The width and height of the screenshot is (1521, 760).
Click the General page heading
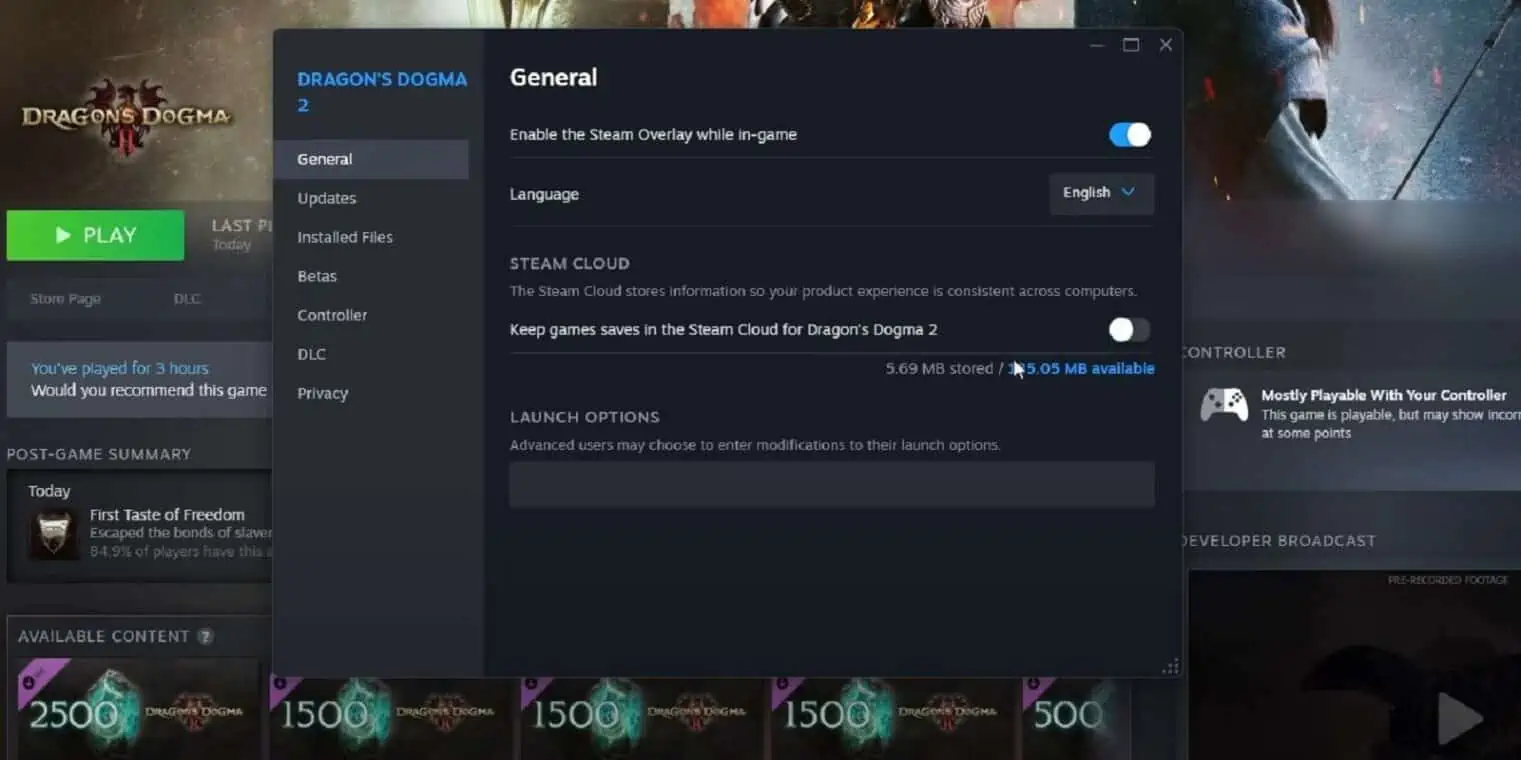click(553, 77)
